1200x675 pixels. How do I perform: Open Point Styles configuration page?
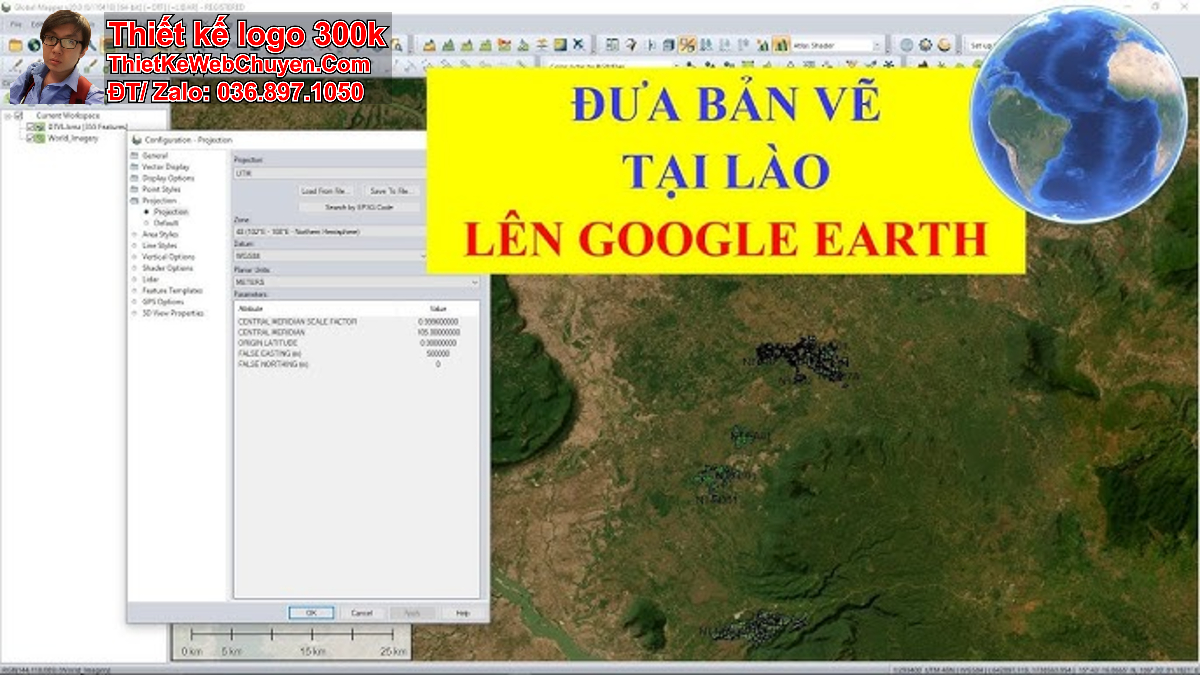pyautogui.click(x=161, y=189)
